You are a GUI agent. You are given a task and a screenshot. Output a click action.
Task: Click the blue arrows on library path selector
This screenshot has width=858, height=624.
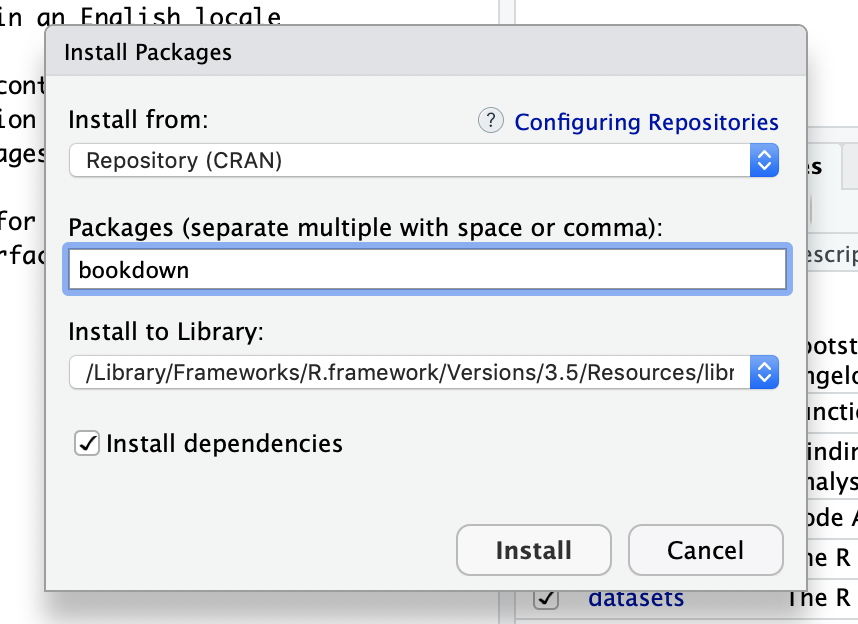[764, 373]
